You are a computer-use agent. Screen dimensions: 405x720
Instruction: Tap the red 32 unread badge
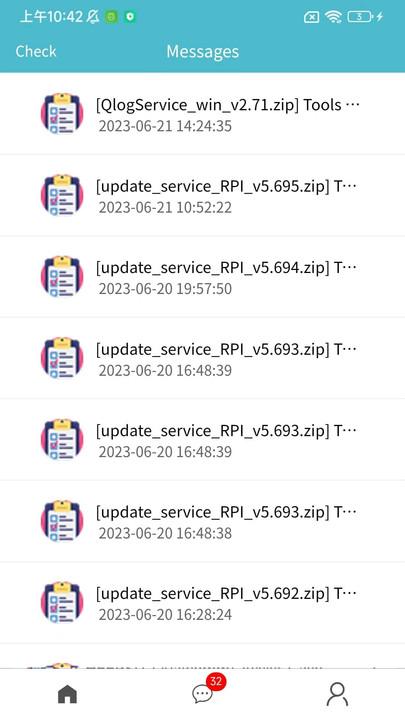point(216,682)
